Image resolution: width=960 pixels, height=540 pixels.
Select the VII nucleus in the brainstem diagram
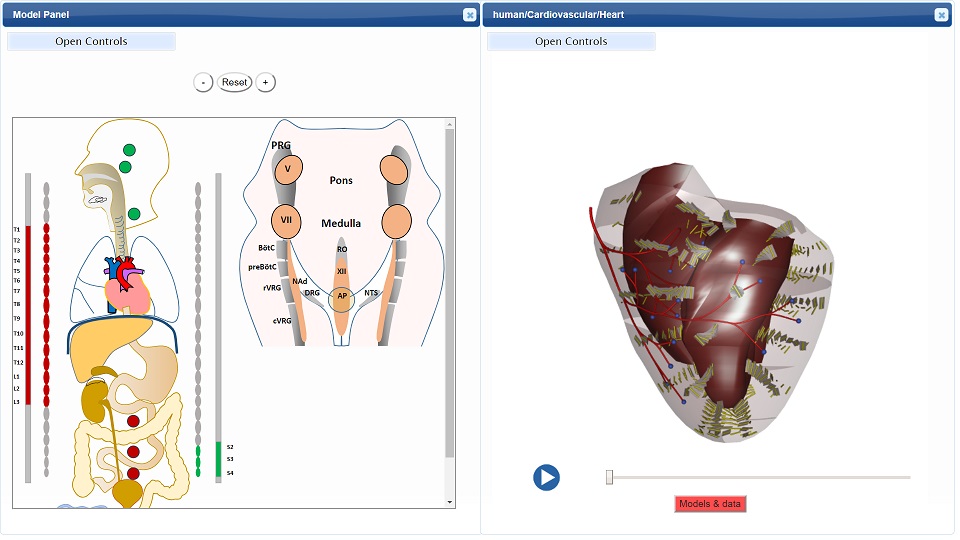point(286,220)
